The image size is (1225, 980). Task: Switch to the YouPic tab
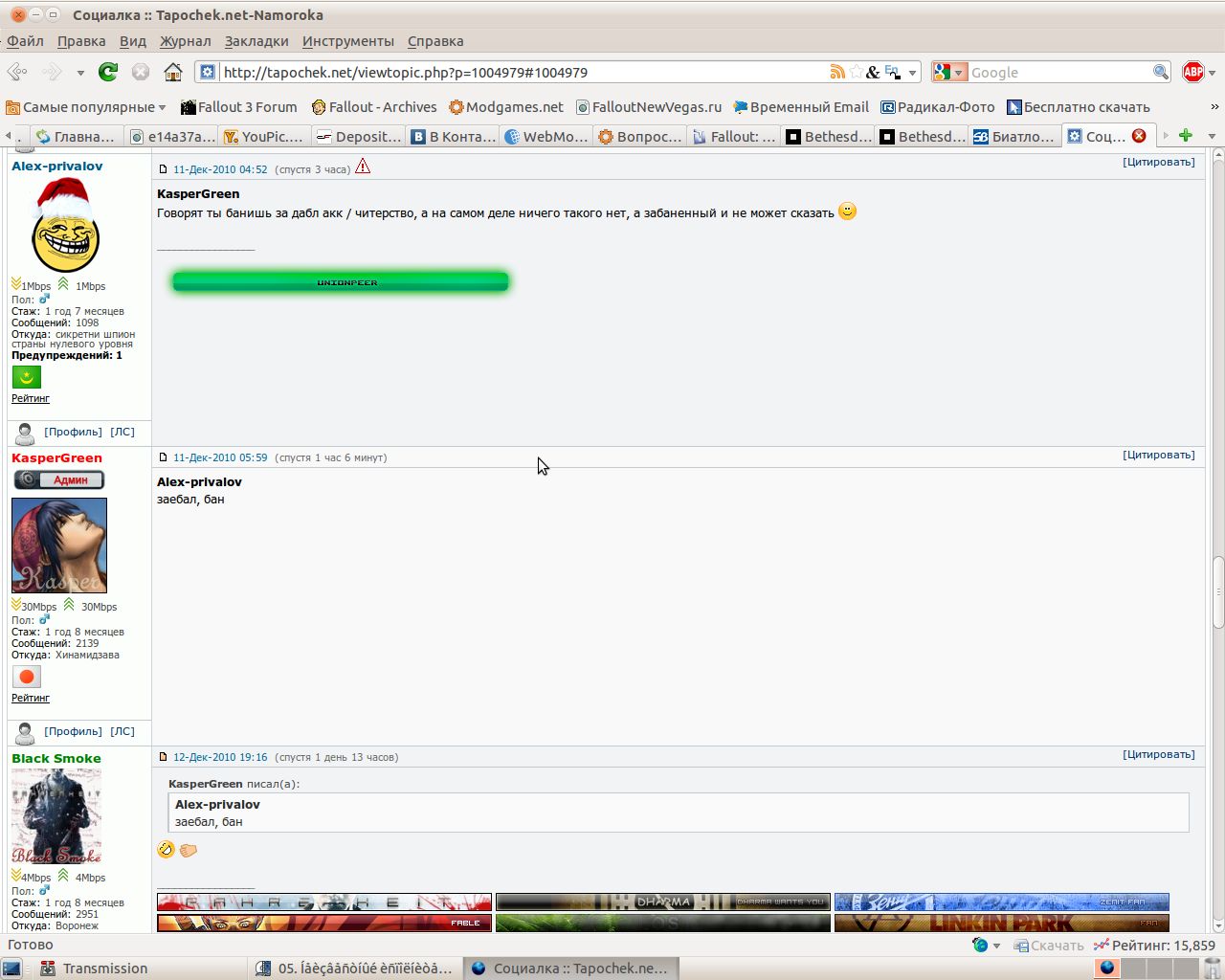click(x=262, y=137)
